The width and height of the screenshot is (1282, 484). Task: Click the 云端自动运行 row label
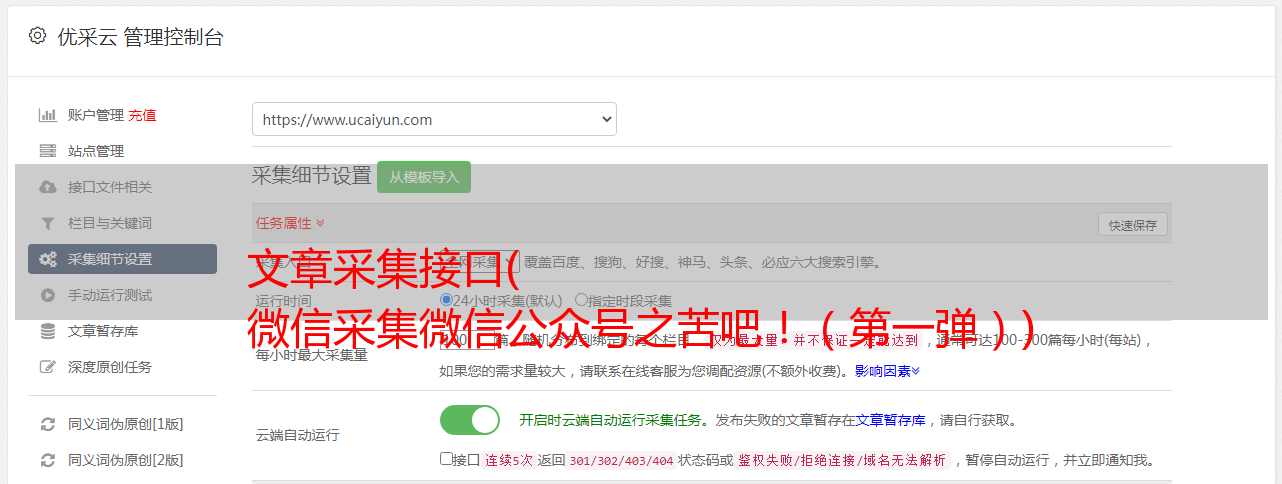pyautogui.click(x=297, y=435)
